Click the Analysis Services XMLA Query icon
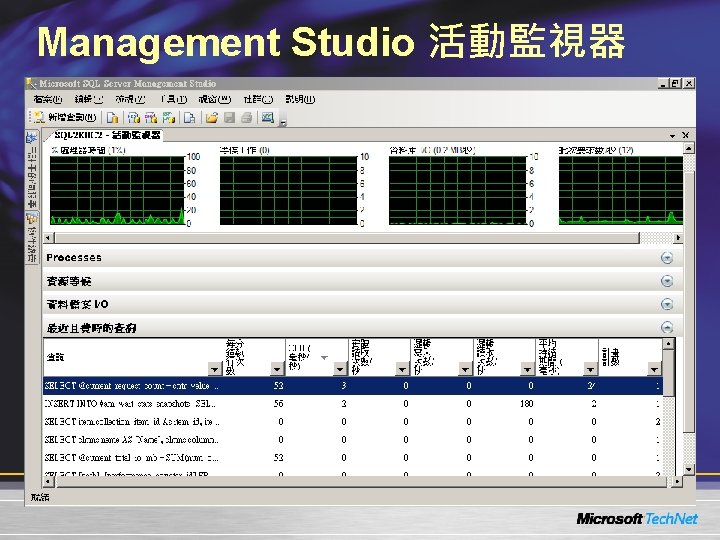This screenshot has height=540, width=720. [x=169, y=118]
